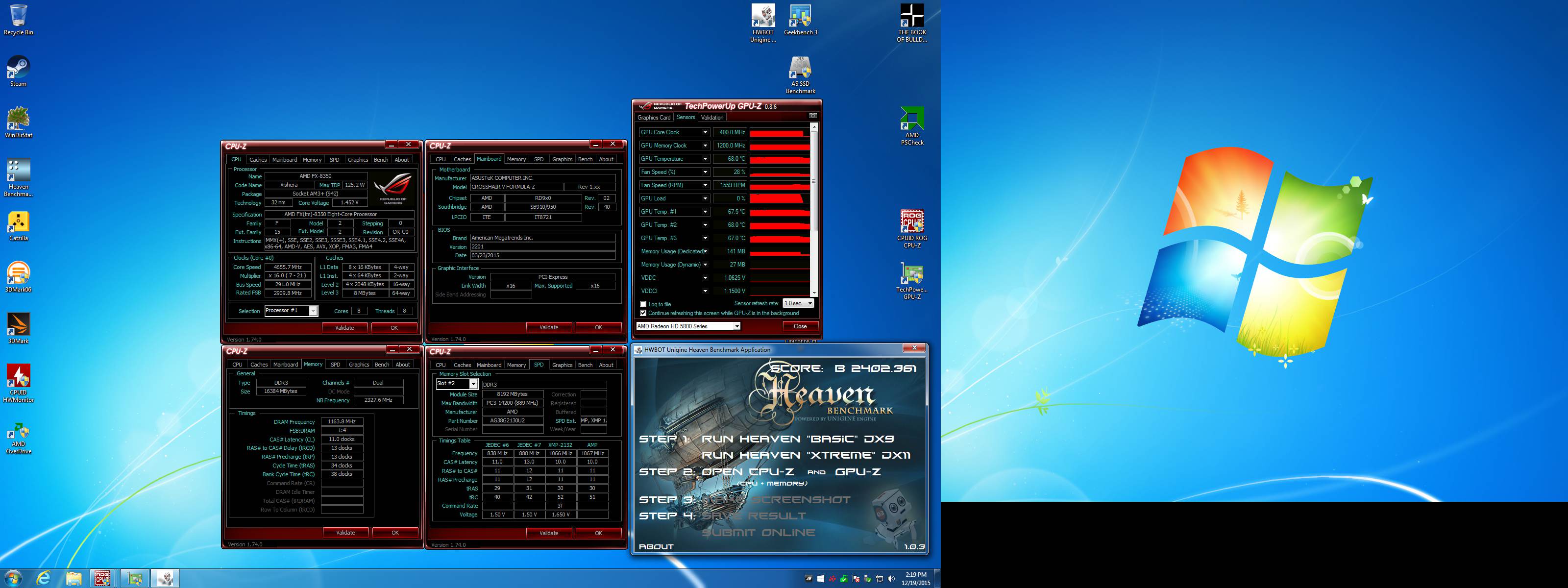Click GPU-Z sensors scroll up arrow
The width and height of the screenshot is (1568, 588).
pos(814,126)
